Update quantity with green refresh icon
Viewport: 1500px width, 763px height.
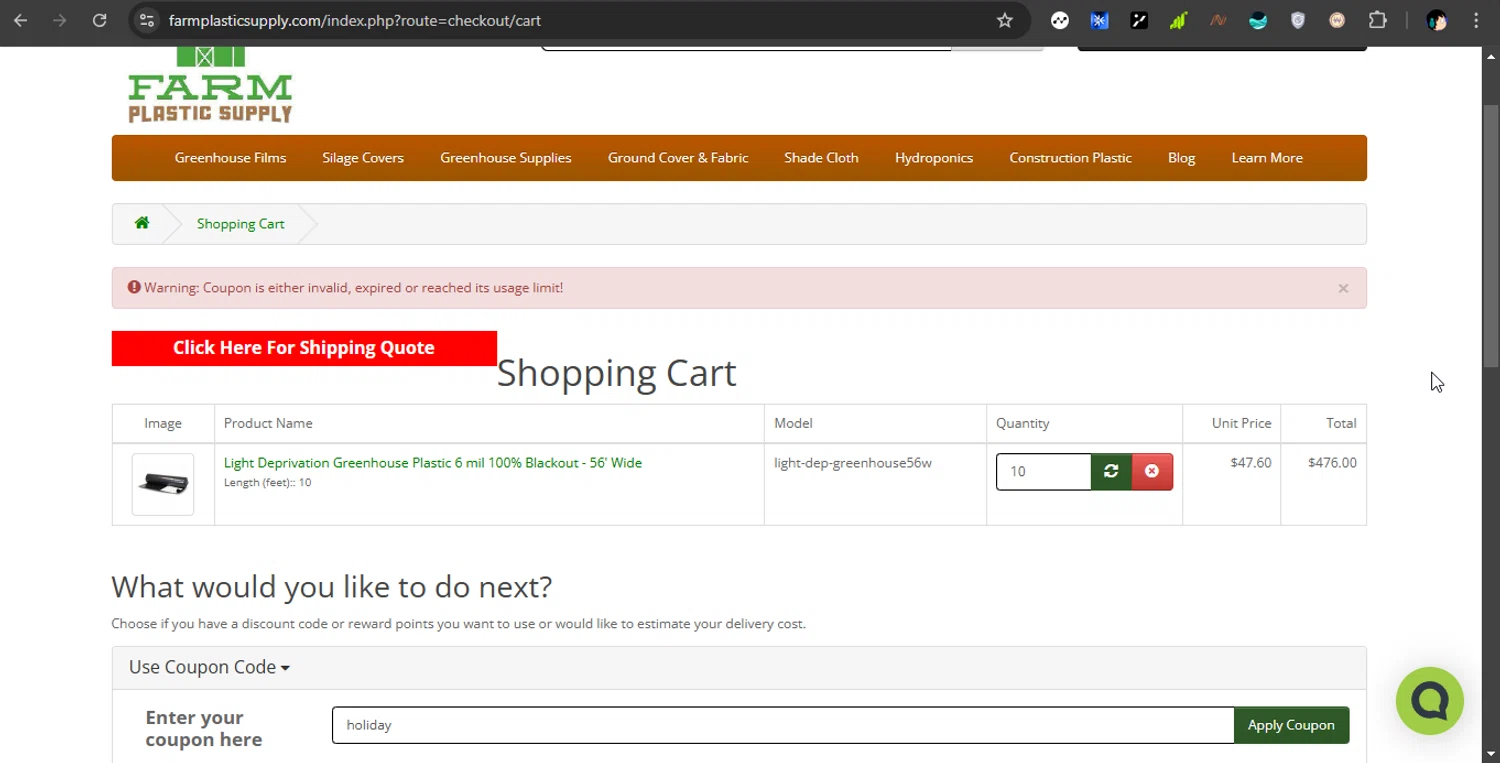pos(1111,471)
